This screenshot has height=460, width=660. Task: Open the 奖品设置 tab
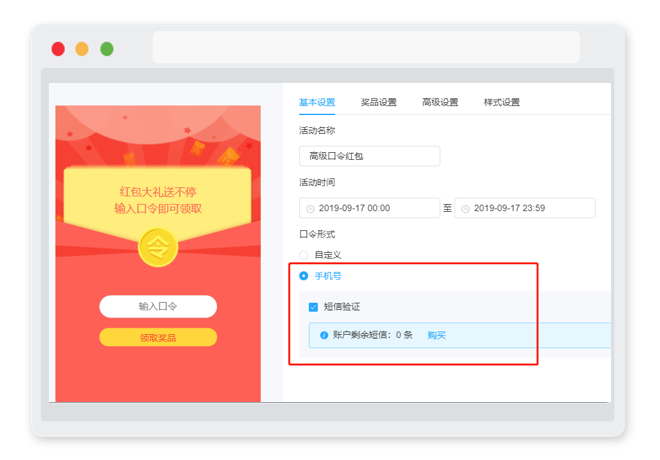(378, 102)
